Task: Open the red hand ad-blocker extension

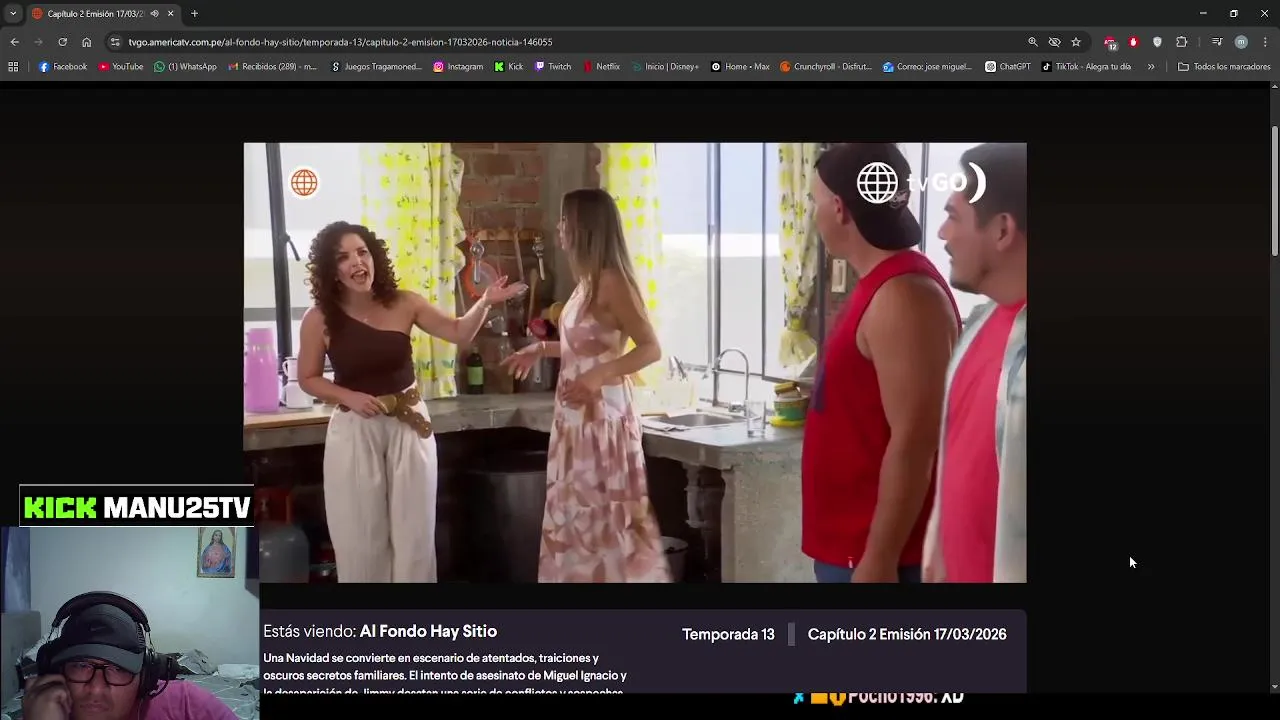Action: pyautogui.click(x=1133, y=42)
